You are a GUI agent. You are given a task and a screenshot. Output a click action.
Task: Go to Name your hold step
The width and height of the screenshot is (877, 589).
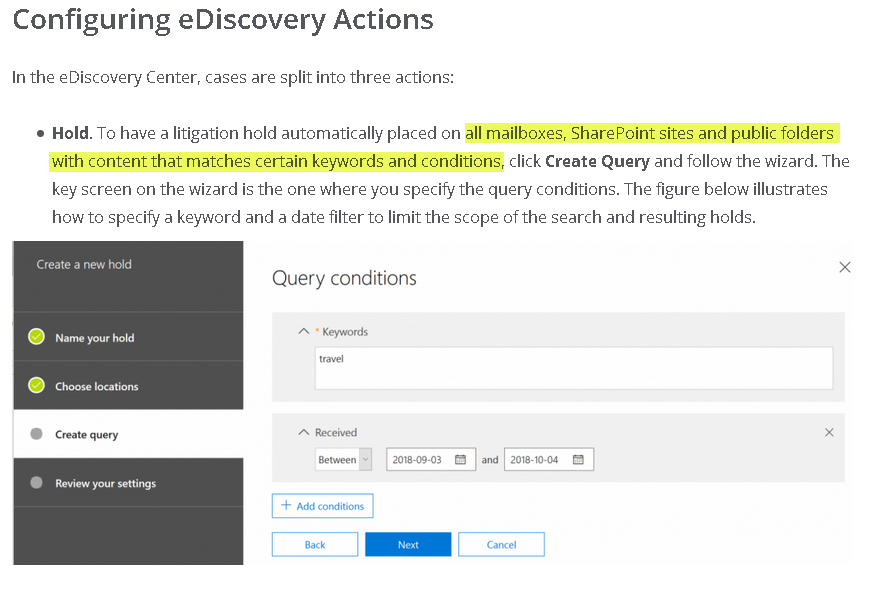pyautogui.click(x=128, y=337)
